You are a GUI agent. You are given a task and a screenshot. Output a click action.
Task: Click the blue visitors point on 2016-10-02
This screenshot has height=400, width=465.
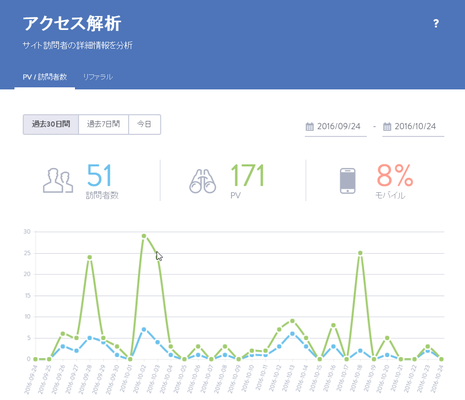144,329
